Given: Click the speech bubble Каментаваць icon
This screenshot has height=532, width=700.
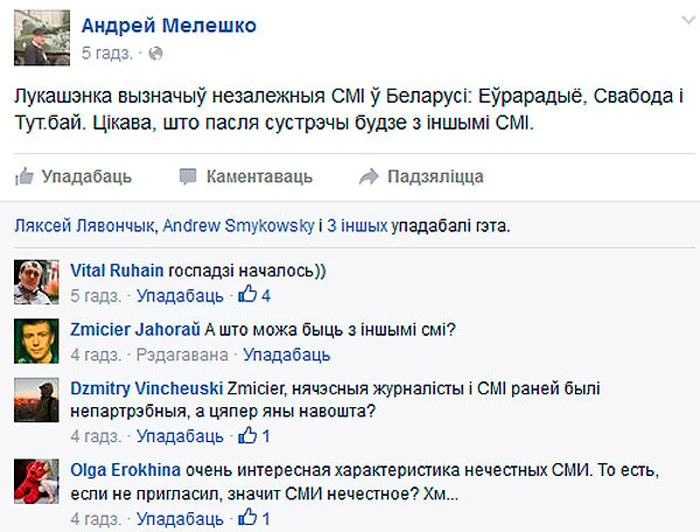Looking at the screenshot, I should click(188, 177).
